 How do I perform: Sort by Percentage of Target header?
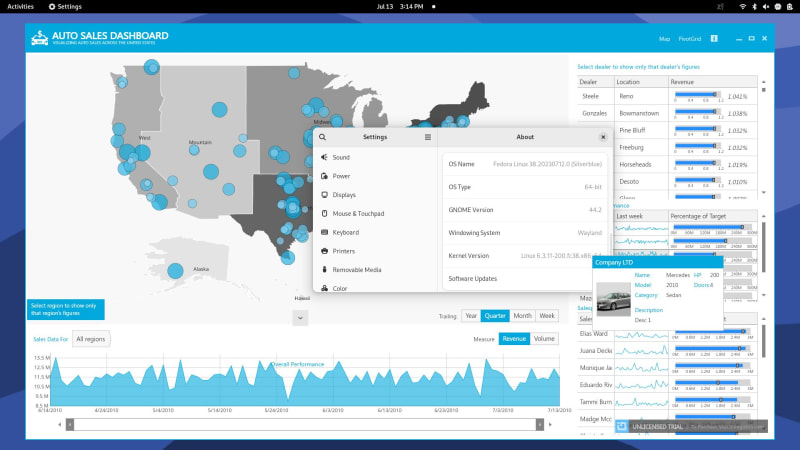tap(713, 216)
